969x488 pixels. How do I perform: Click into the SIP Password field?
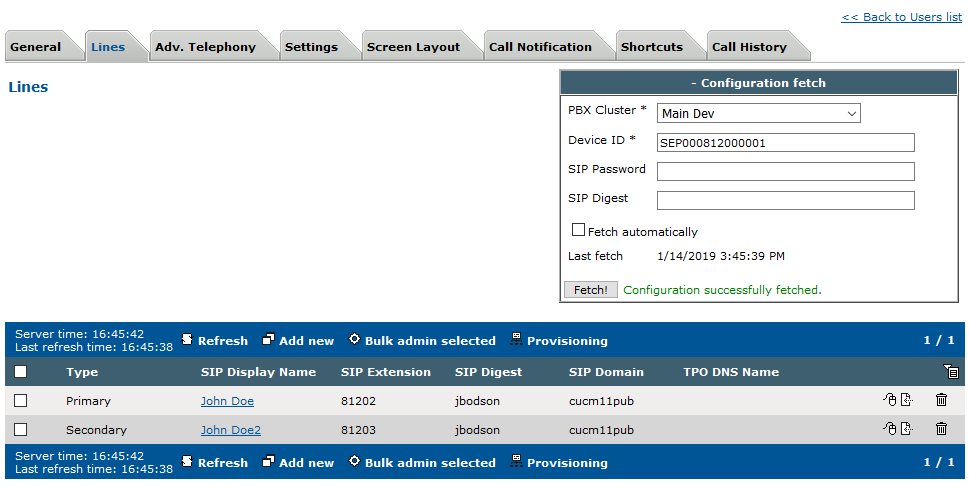(x=785, y=172)
